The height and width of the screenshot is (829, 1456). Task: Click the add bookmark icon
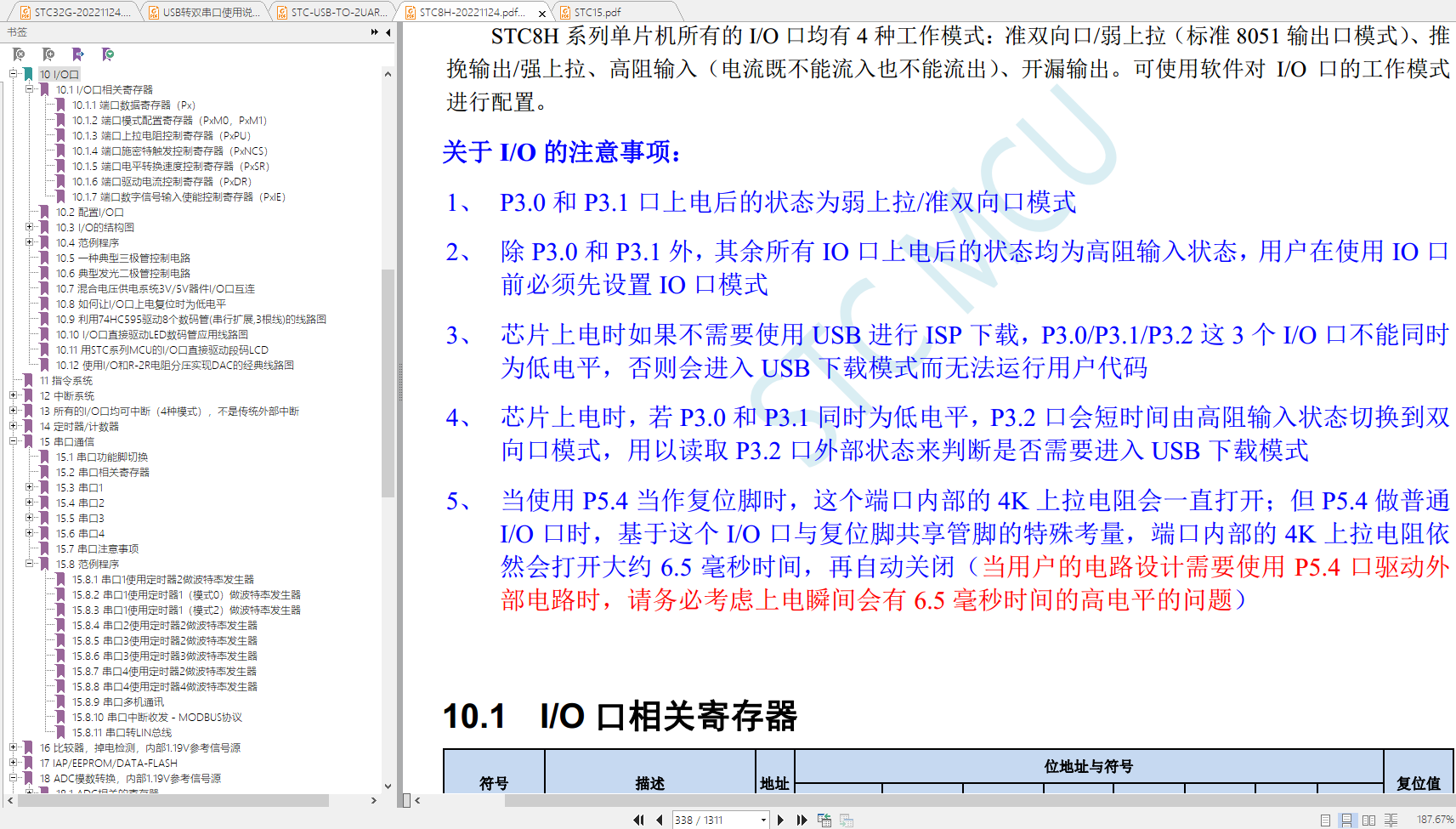coord(48,54)
